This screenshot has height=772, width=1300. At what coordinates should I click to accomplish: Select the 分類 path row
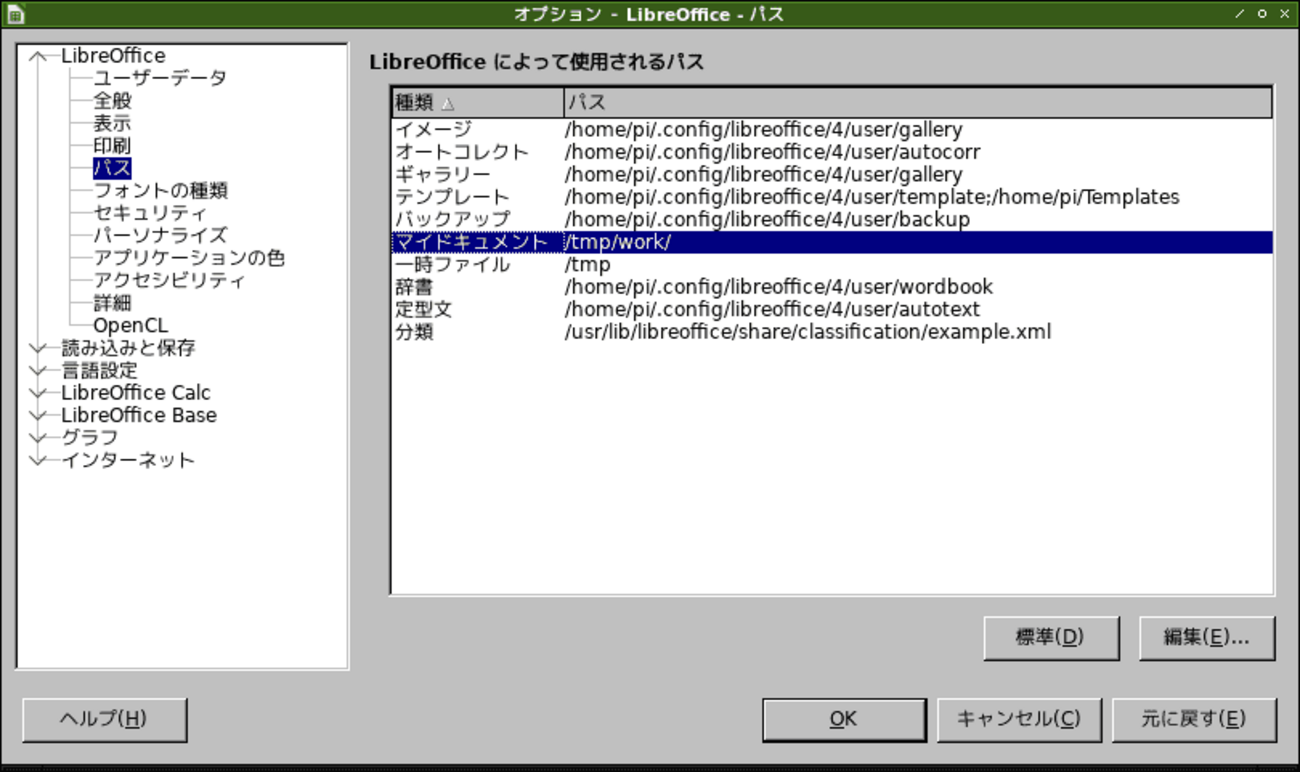tap(832, 332)
